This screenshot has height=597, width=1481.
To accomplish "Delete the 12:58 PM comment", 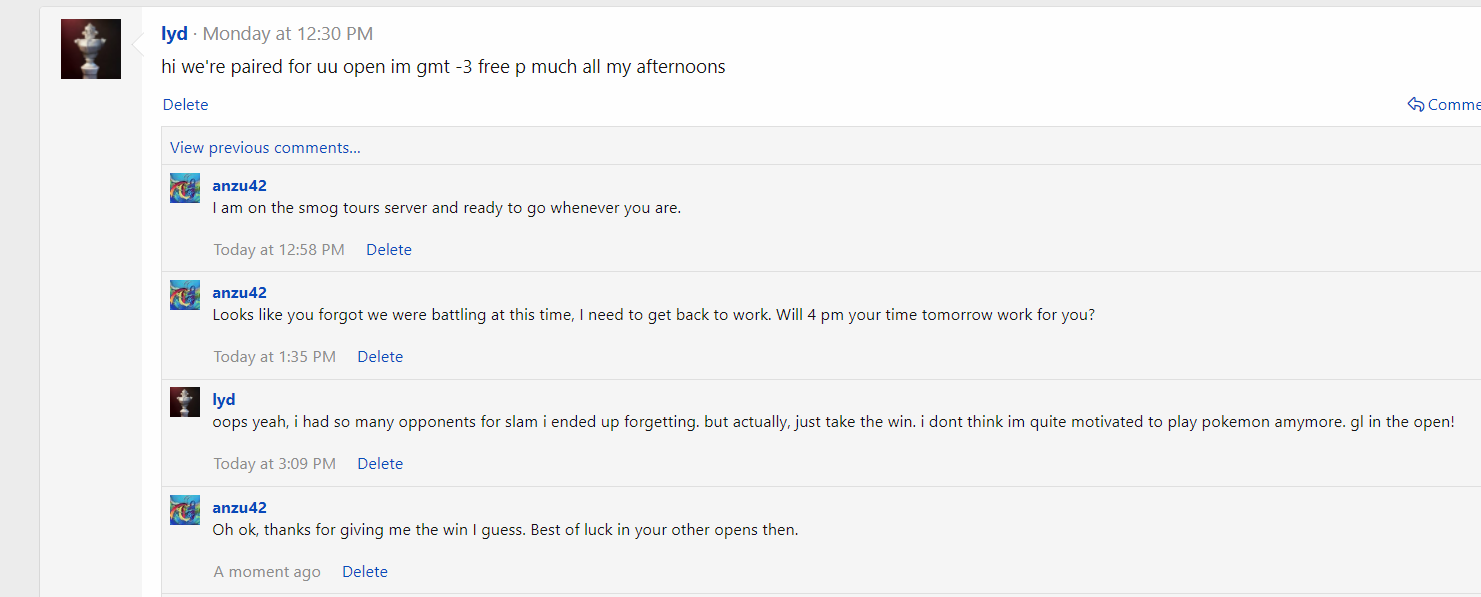I will click(389, 250).
